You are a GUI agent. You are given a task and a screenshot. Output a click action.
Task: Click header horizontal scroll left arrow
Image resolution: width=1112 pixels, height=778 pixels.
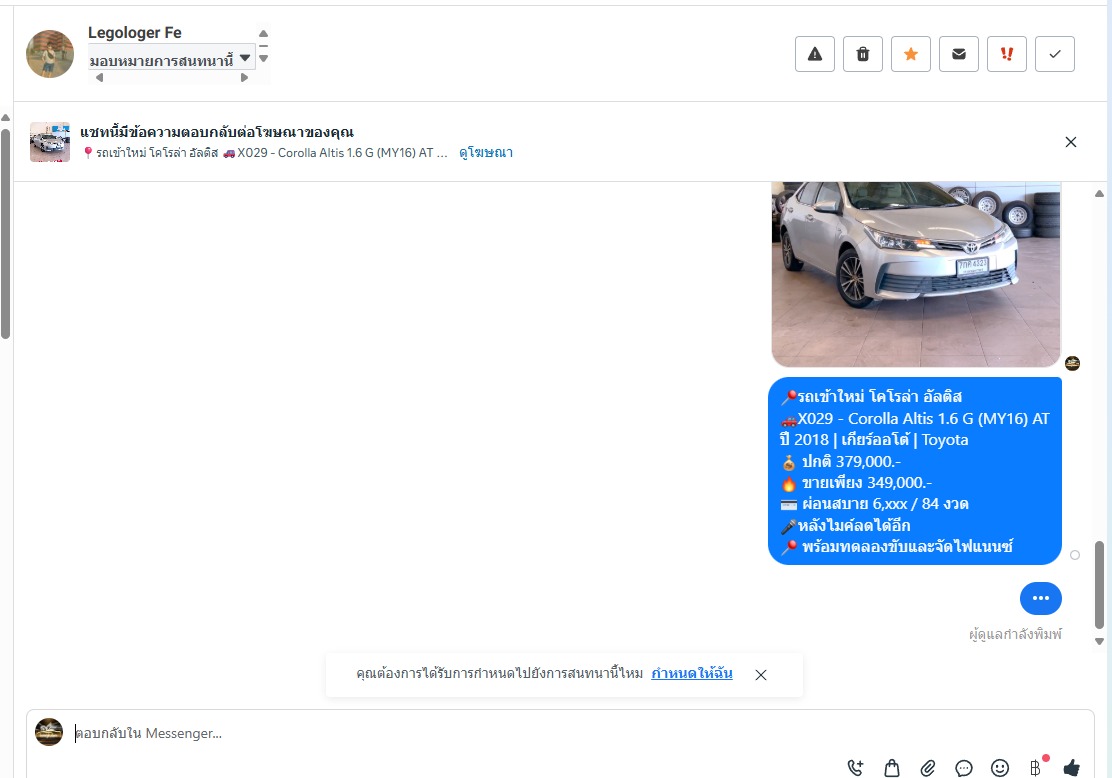click(x=99, y=78)
